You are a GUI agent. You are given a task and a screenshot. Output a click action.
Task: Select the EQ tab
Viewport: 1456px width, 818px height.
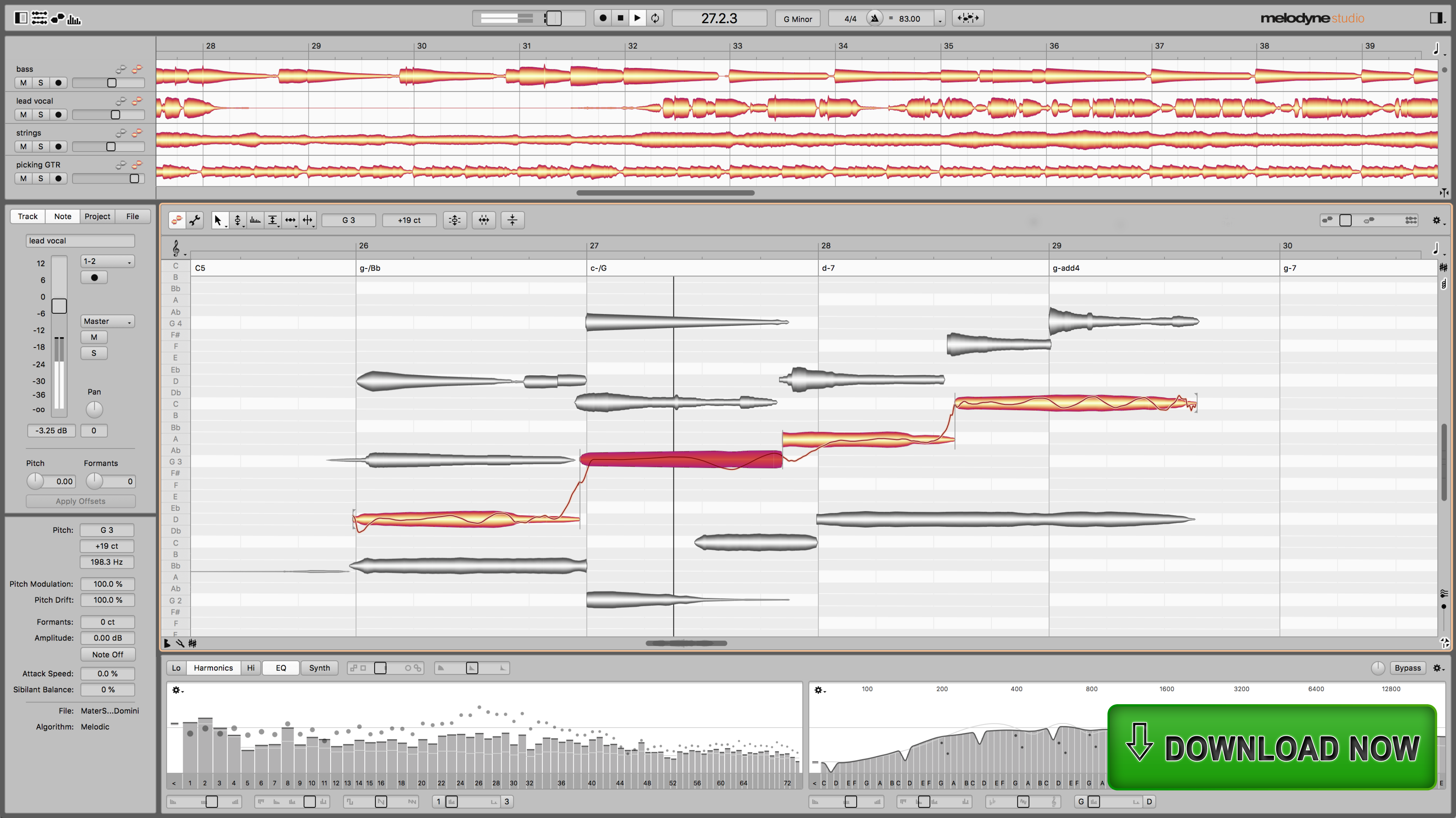pyautogui.click(x=281, y=668)
